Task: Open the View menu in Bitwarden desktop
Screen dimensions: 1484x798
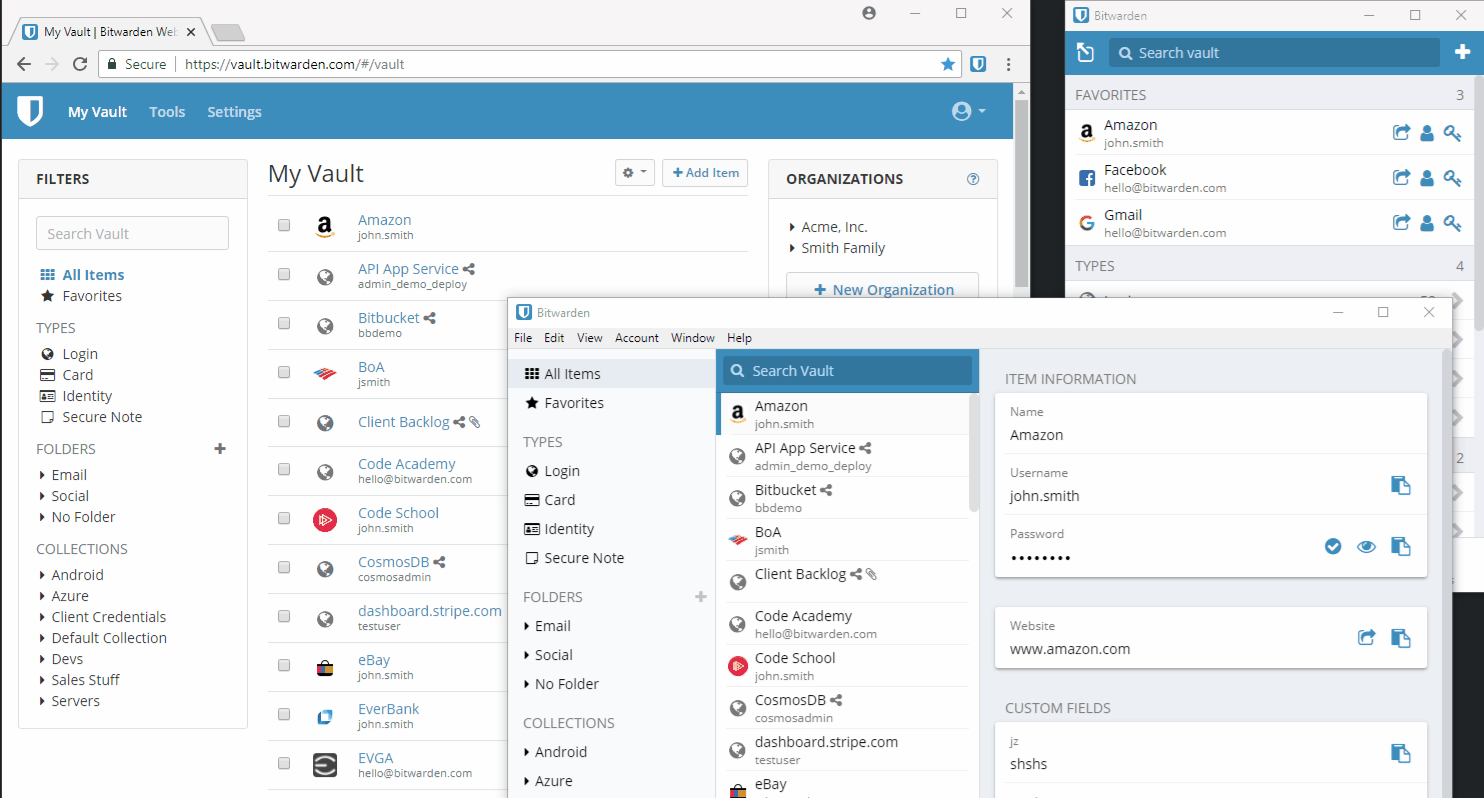Action: click(590, 338)
